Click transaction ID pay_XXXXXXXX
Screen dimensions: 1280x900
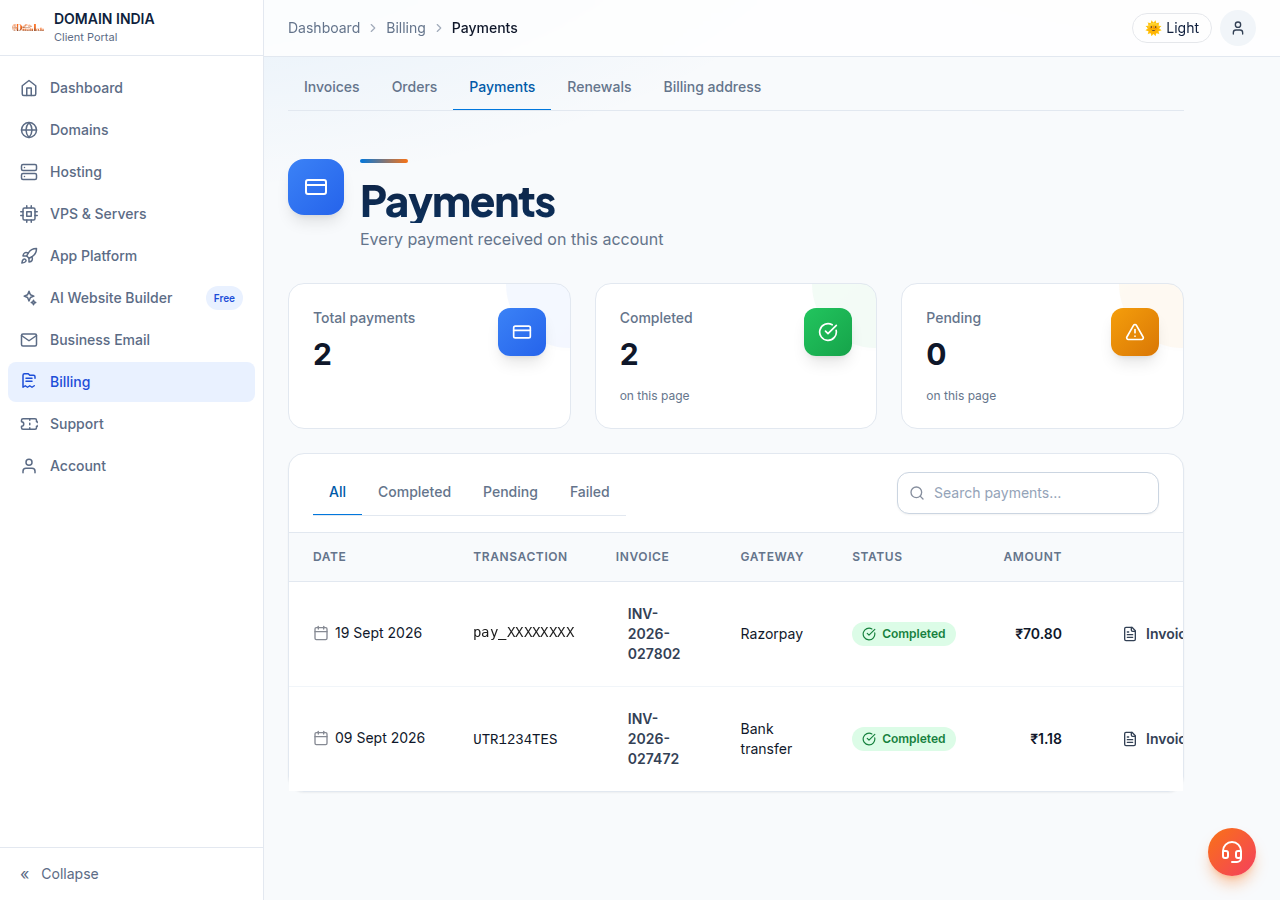tap(524, 633)
